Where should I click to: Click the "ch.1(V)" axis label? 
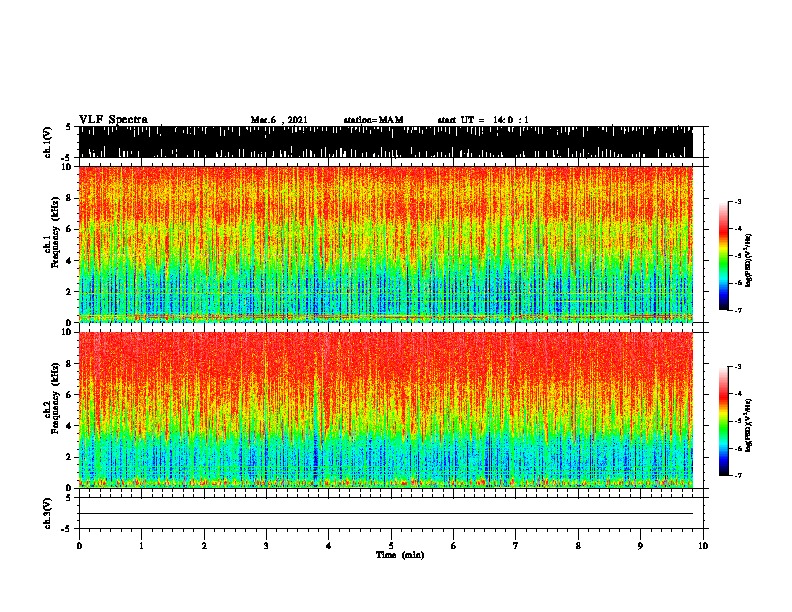(47, 142)
